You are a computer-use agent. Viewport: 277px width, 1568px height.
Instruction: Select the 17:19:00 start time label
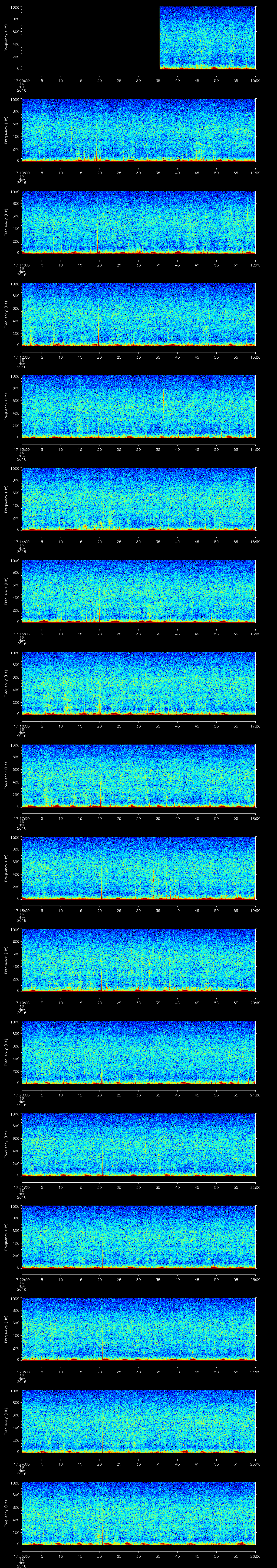click(21, 1003)
